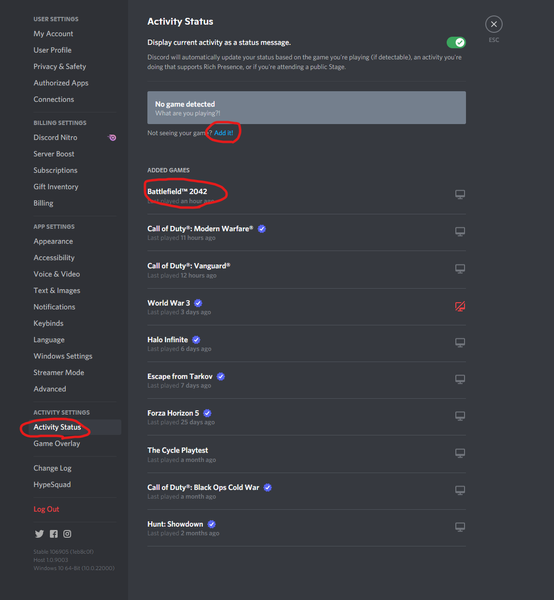Image resolution: width=554 pixels, height=600 pixels.
Task: Select Call of Duty: Vanguard entry
Action: pyautogui.click(x=306, y=270)
